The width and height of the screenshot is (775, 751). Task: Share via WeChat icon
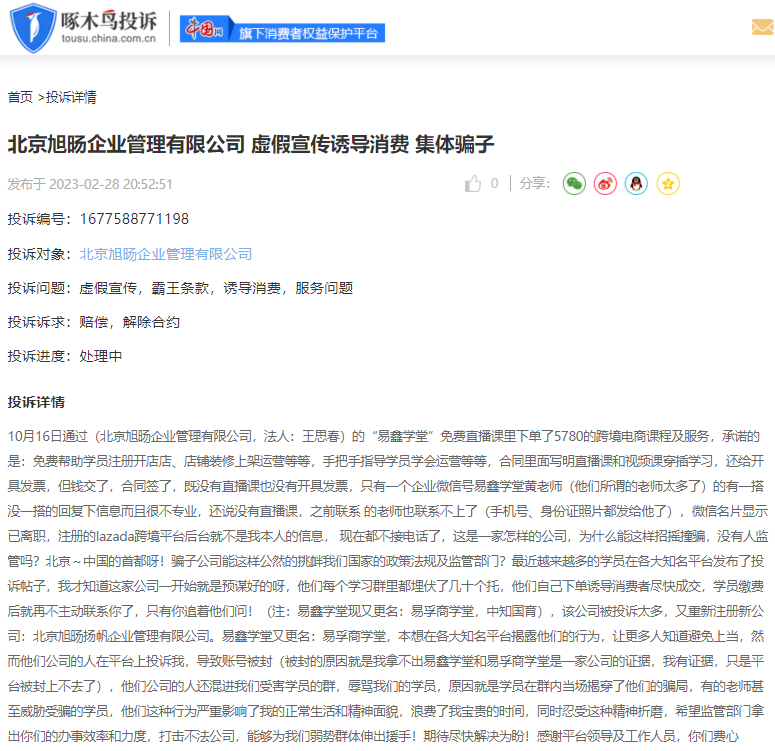[x=574, y=184]
